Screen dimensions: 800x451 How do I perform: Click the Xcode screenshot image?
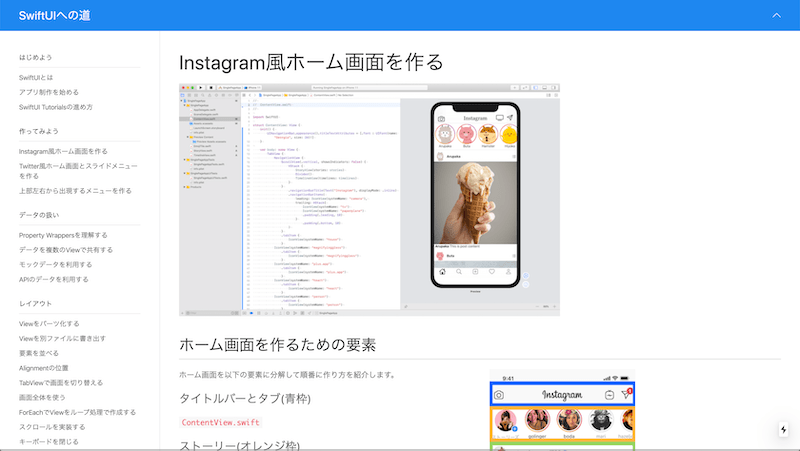[369, 199]
